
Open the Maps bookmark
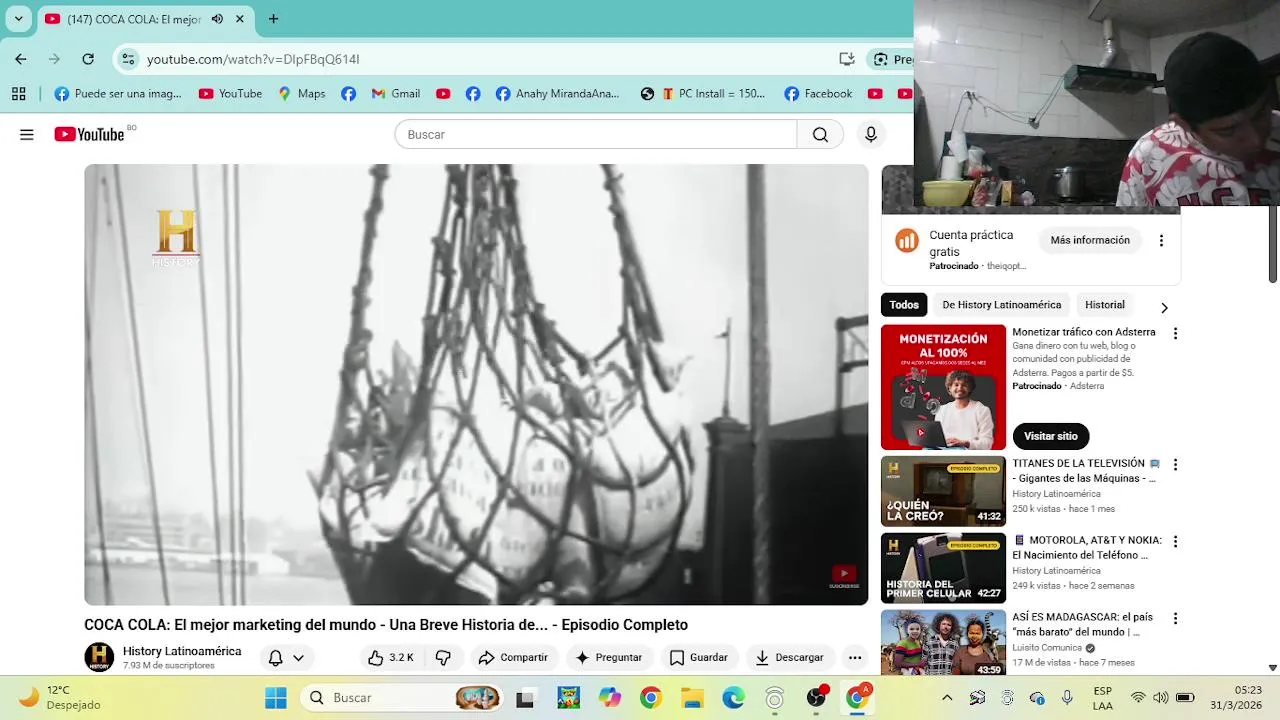click(x=302, y=94)
